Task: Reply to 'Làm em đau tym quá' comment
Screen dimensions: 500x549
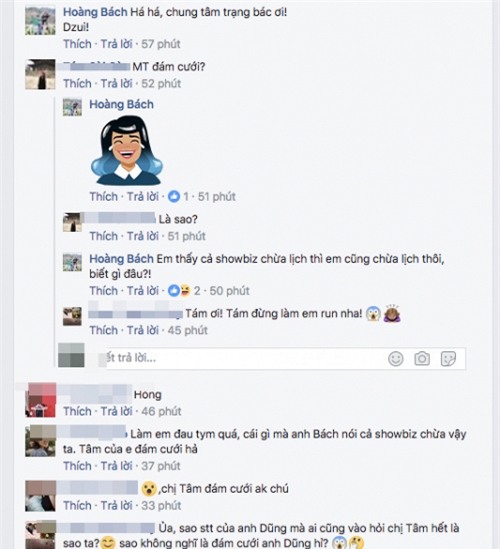Action: 117,466
